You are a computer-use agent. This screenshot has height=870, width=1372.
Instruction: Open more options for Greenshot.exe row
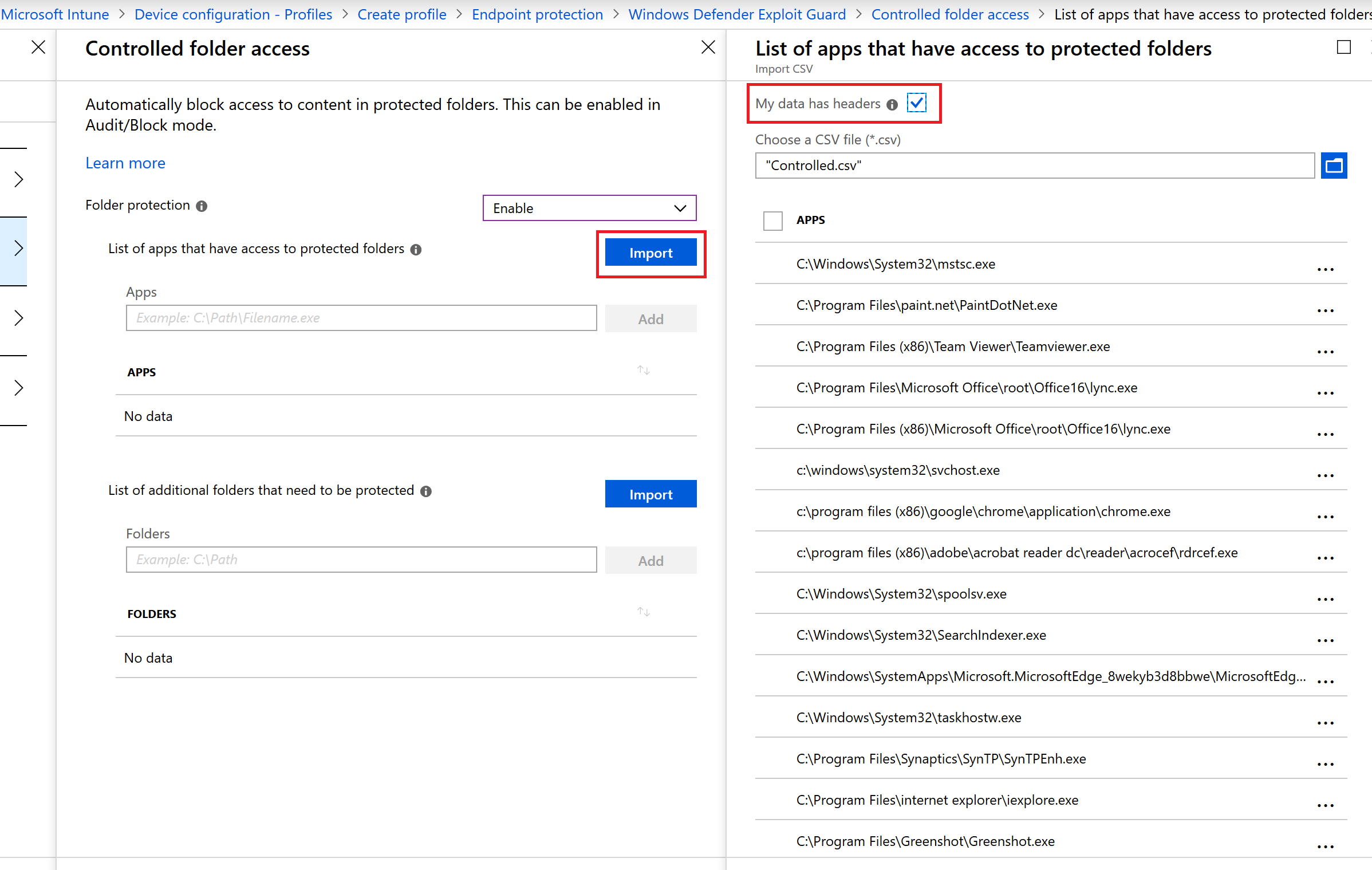[1326, 846]
